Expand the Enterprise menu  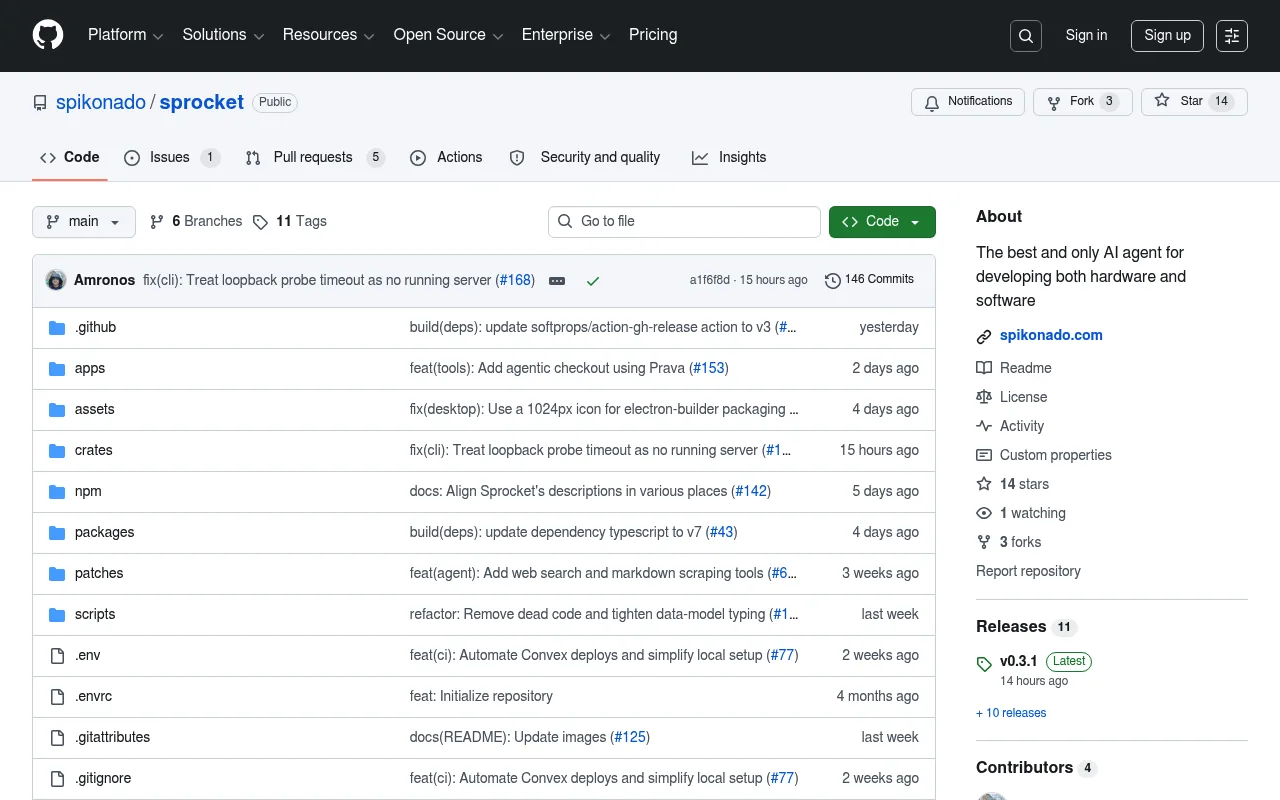566,35
